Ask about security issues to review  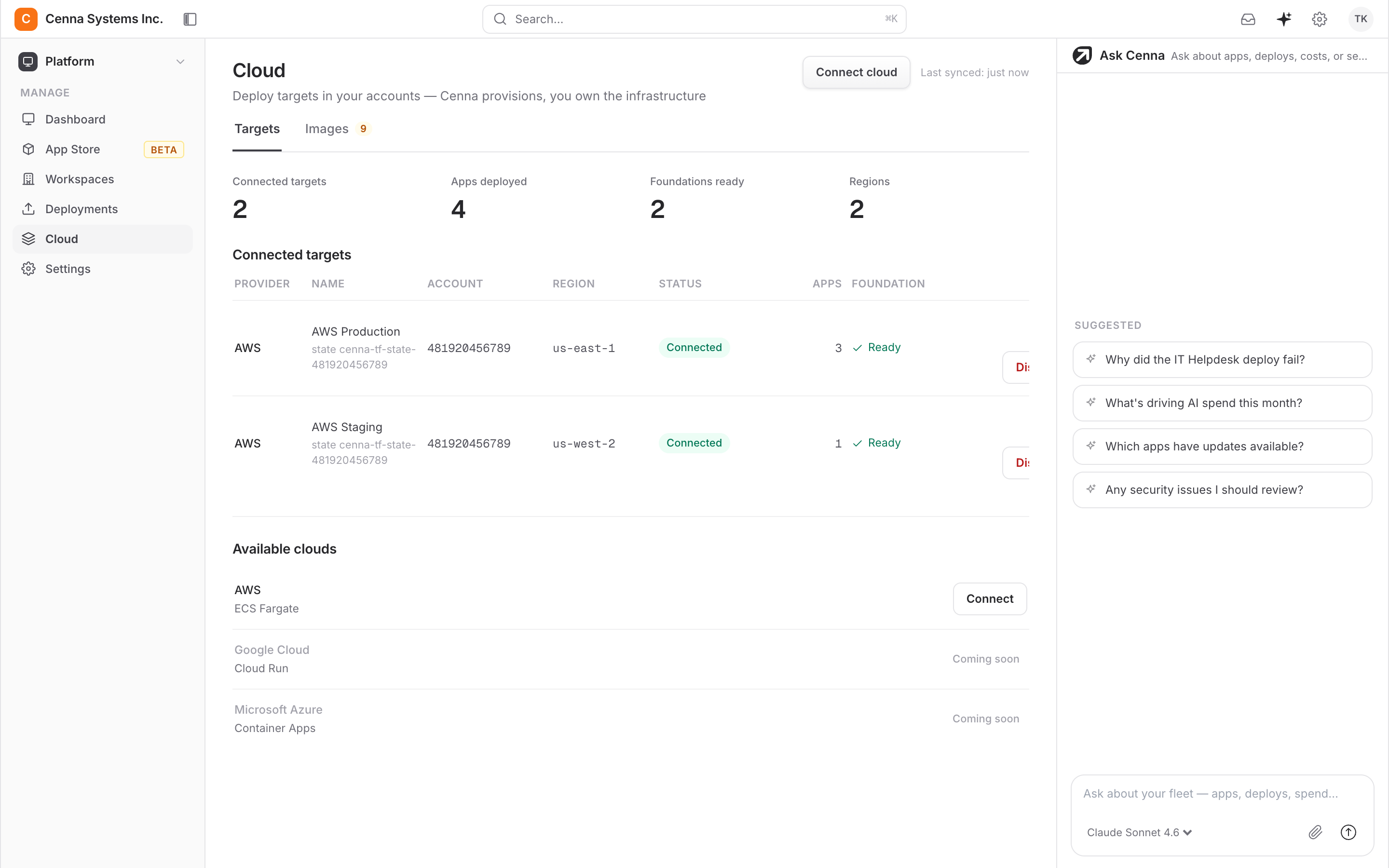coord(1222,489)
